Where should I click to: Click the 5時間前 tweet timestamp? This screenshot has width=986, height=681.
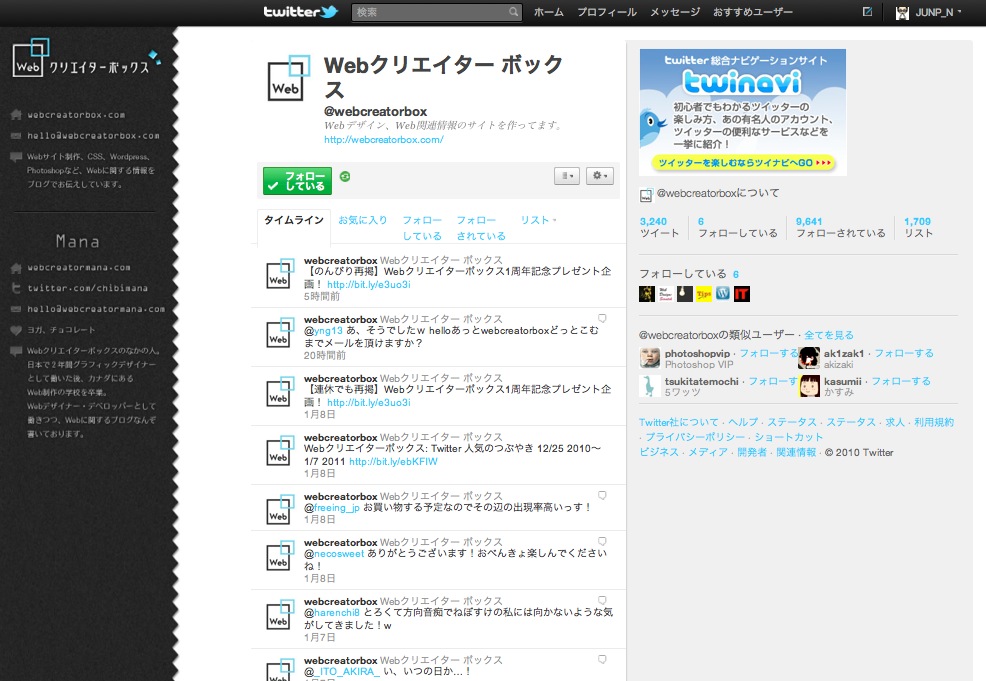coord(321,296)
